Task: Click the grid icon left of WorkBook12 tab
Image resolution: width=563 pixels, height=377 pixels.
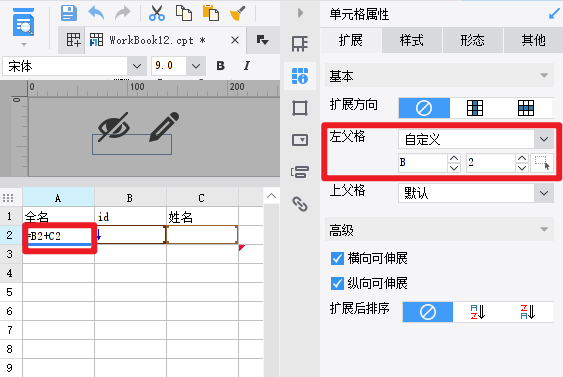Action: (x=73, y=40)
